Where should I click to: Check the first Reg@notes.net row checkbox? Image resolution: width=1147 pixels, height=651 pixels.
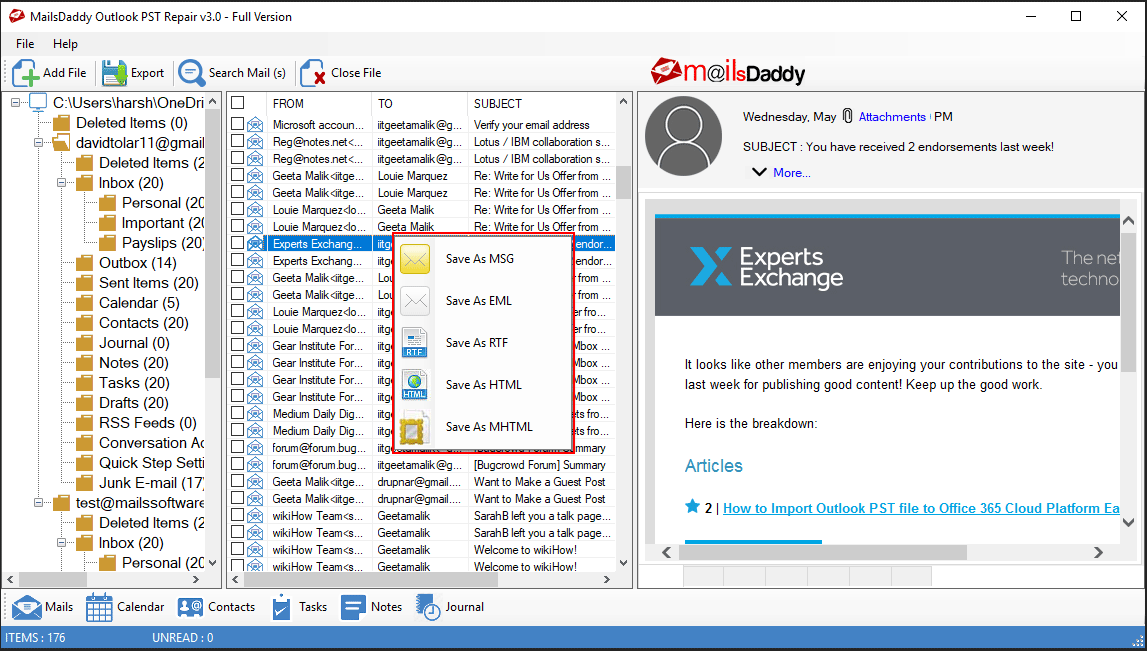click(x=237, y=141)
